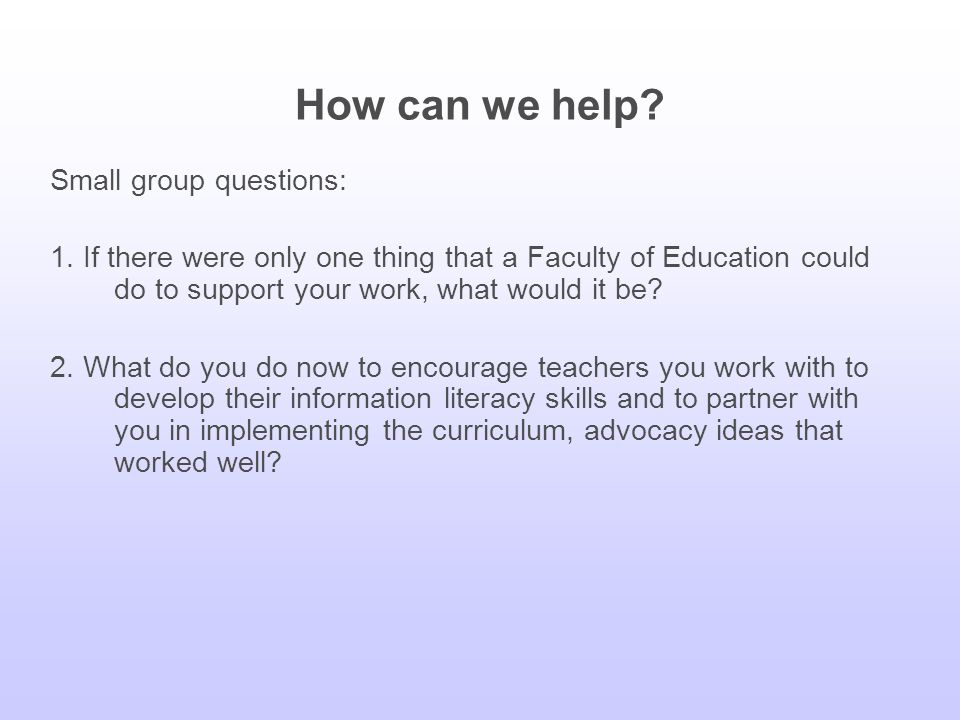Screen dimensions: 960x720
Task: Click the word 'questions:' in the heading
Action: (x=280, y=181)
